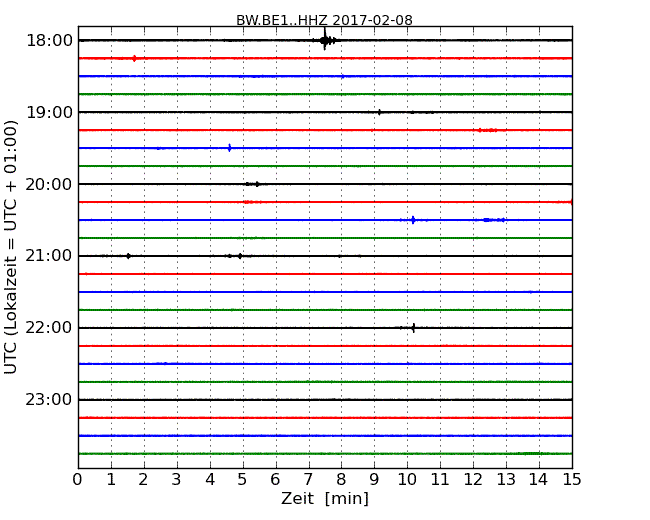Click the x-axis tick label 11

coord(440,480)
